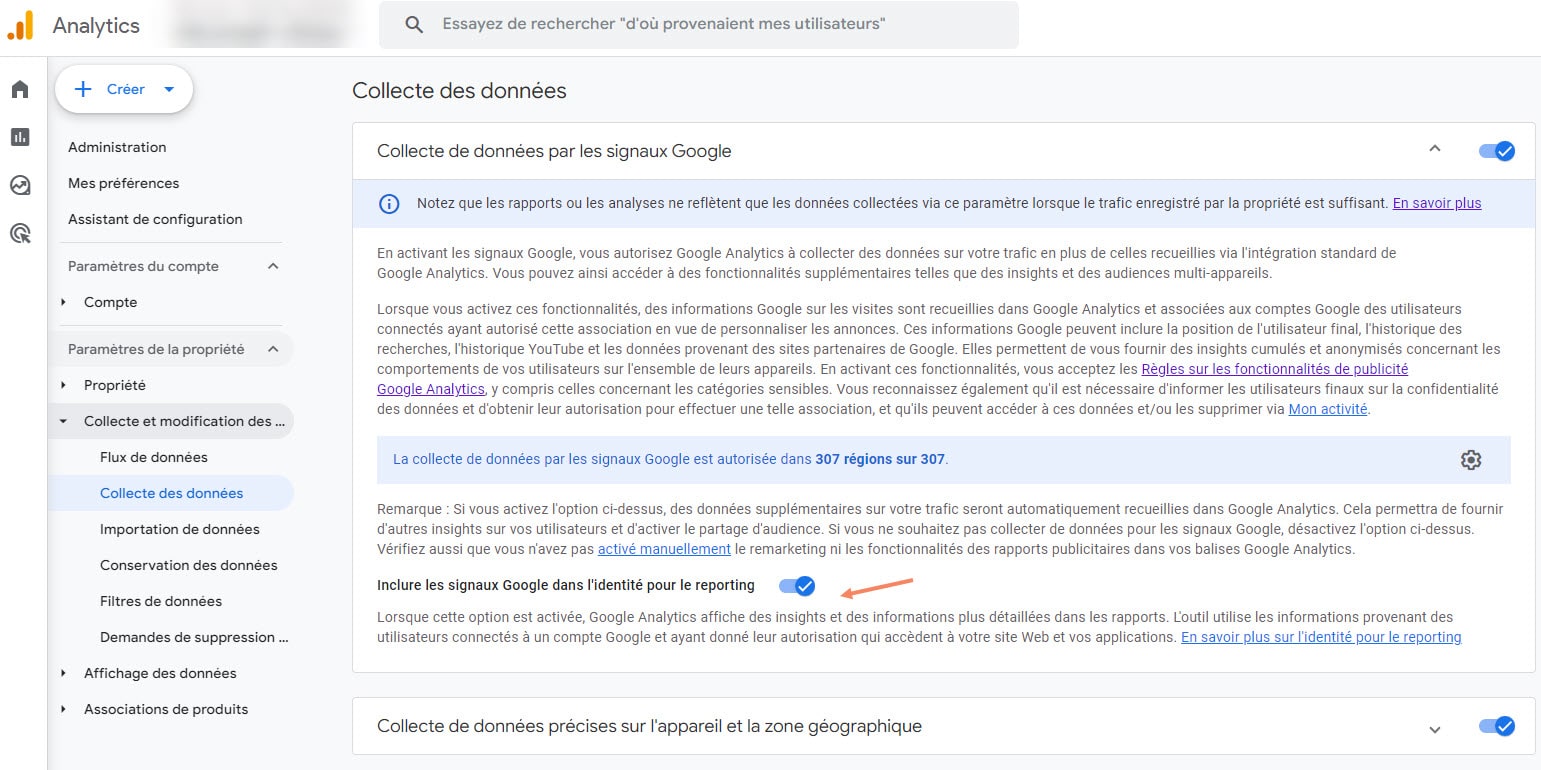Click the Google Analytics logo
This screenshot has height=770, width=1541.
[20, 25]
